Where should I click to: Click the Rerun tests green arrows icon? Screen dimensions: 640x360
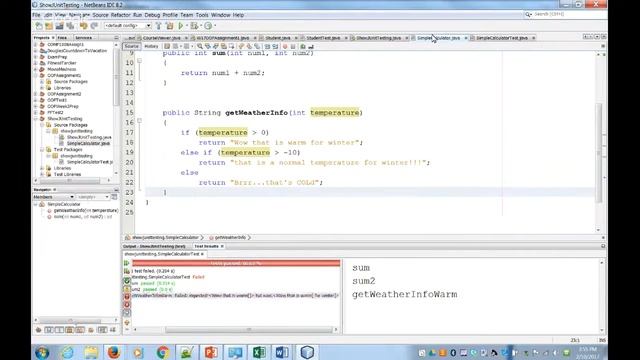pyautogui.click(x=127, y=263)
